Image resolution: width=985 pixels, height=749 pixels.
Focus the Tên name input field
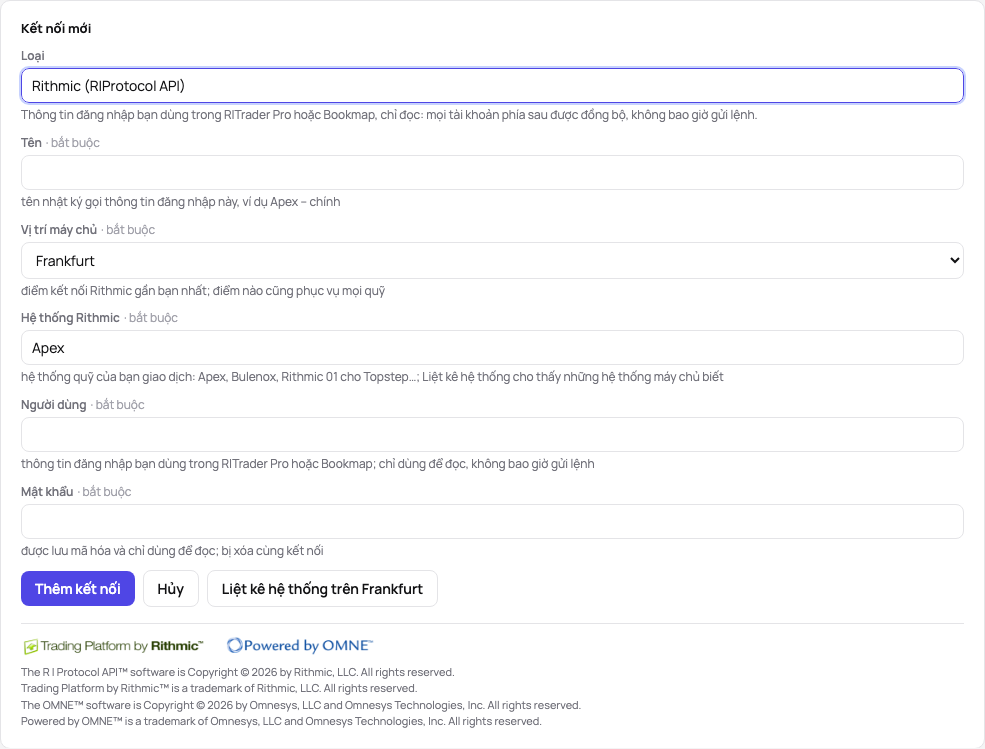pyautogui.click(x=492, y=172)
